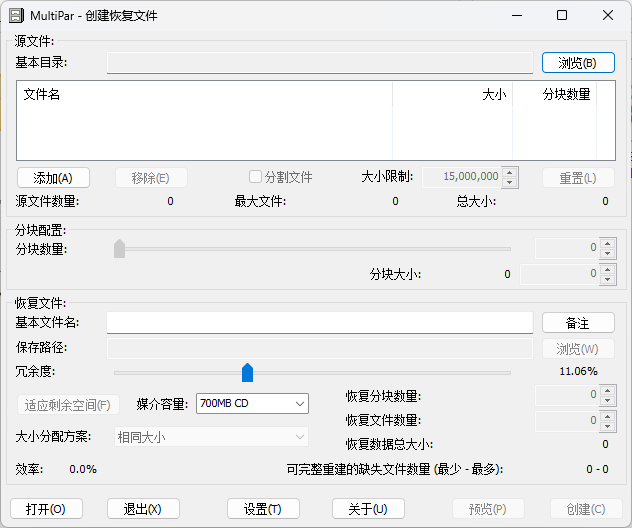Click the 分块数量 numeric field
This screenshot has height=528, width=632.
567,248
